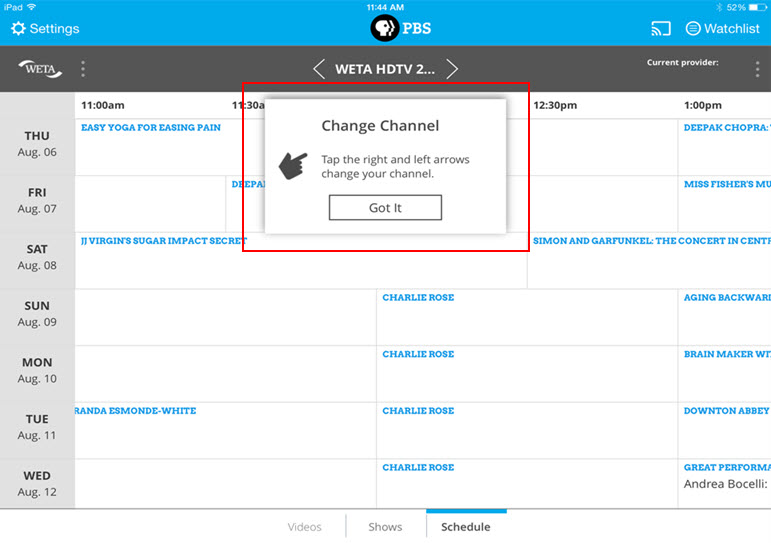This screenshot has width=771, height=543.
Task: Open the Watchlist
Action: coord(723,29)
